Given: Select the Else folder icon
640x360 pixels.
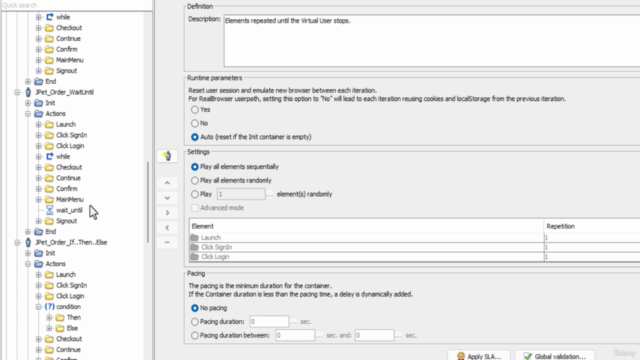Looking at the screenshot, I should 60,328.
